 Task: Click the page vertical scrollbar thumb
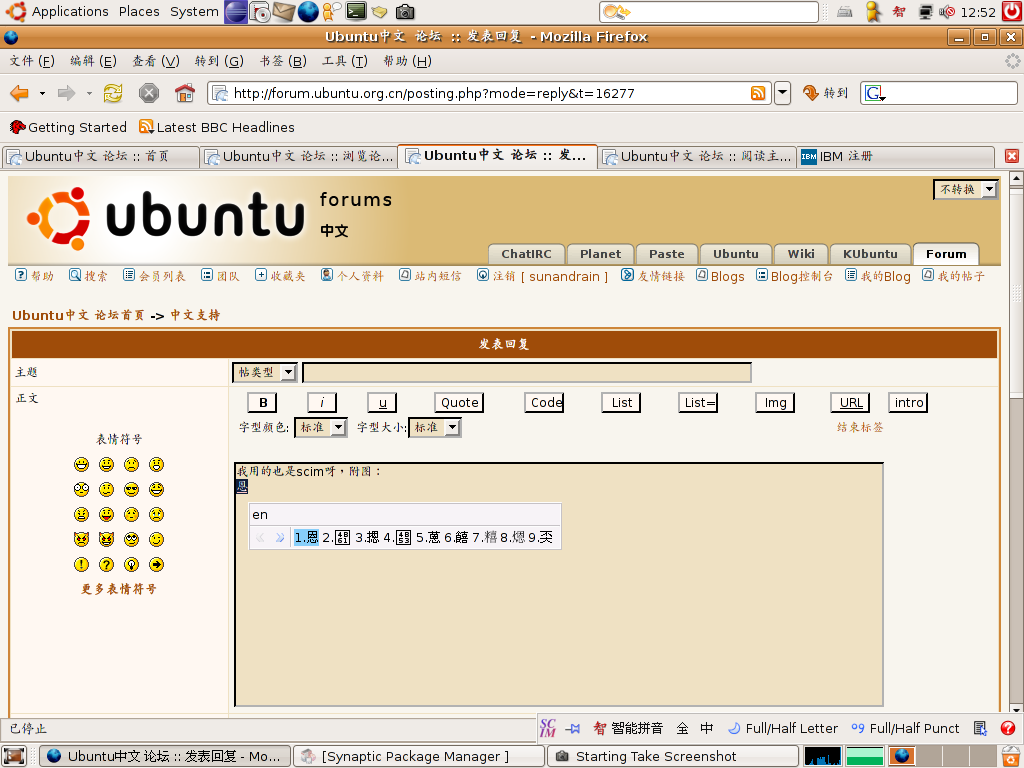(1016, 292)
